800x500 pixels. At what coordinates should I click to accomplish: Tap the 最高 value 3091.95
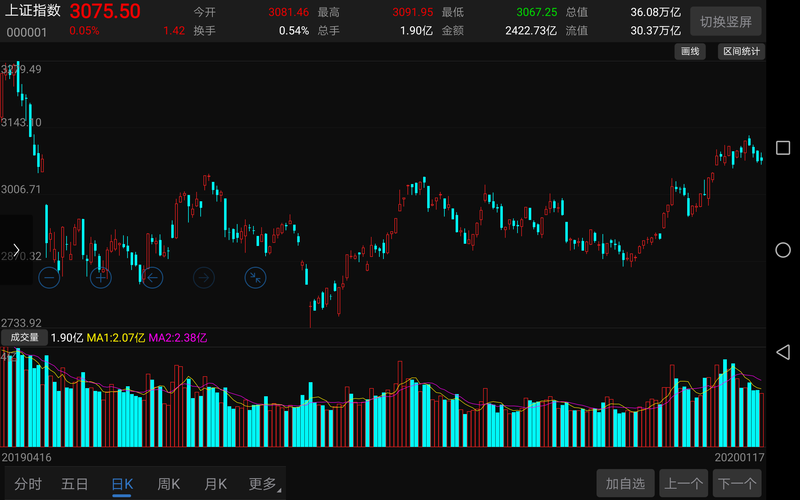pyautogui.click(x=413, y=12)
